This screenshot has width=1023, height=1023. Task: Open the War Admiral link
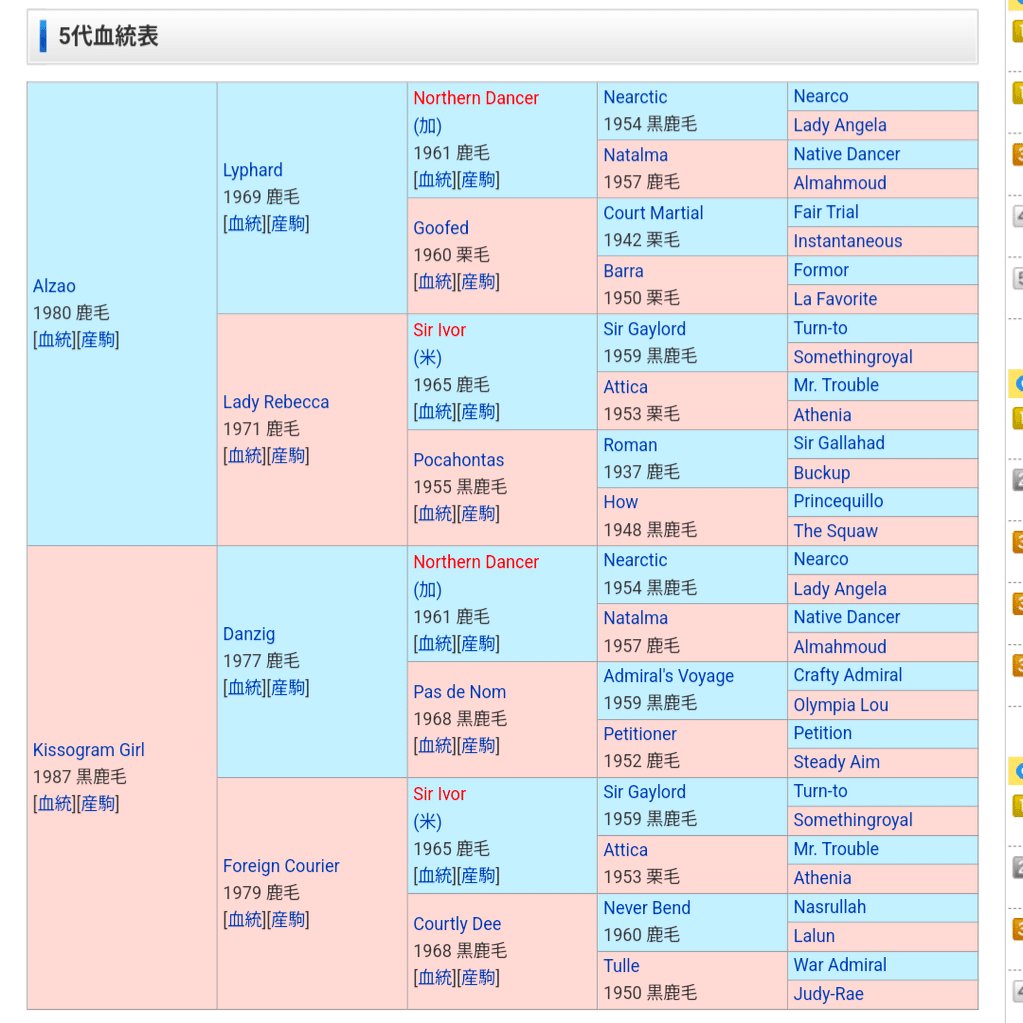coord(840,965)
